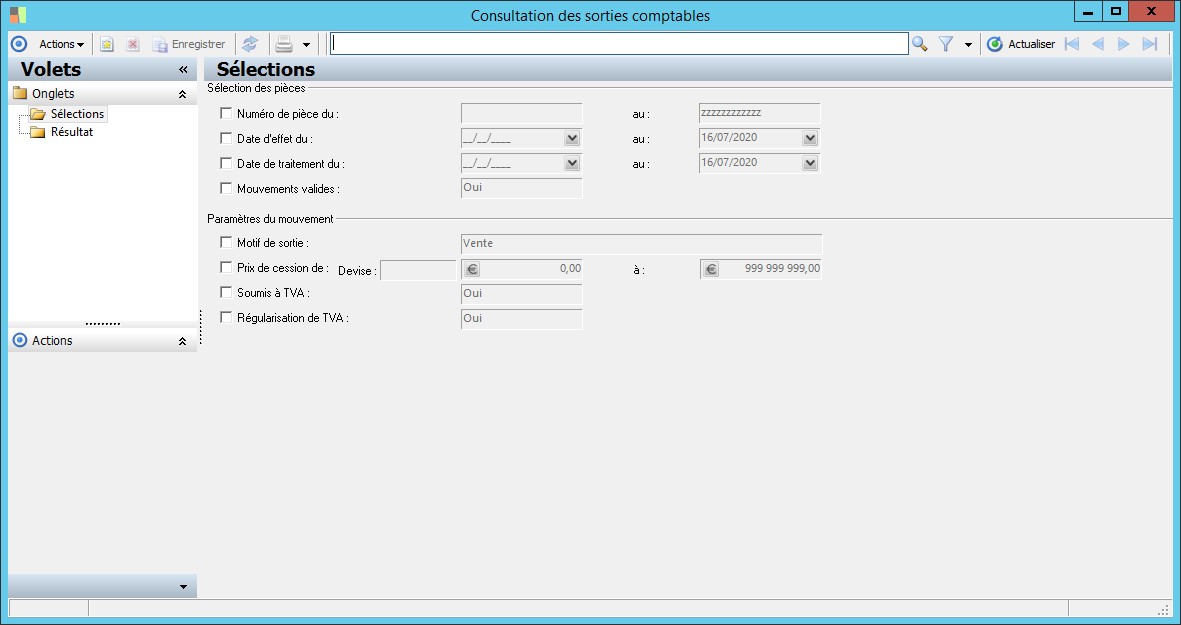Click the magnifier search icon
This screenshot has width=1181, height=625.
point(919,44)
